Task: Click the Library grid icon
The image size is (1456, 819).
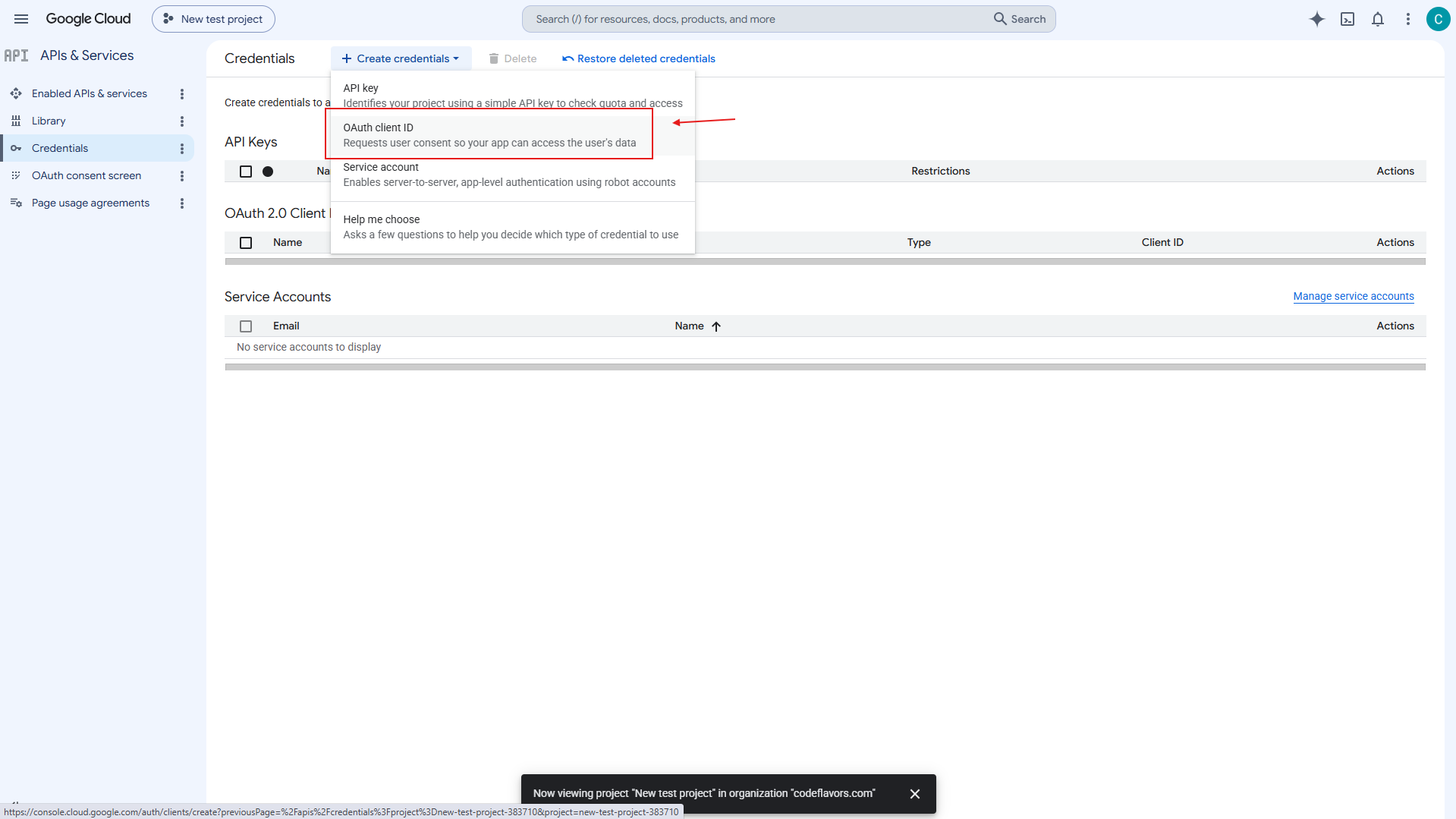Action: [x=16, y=121]
